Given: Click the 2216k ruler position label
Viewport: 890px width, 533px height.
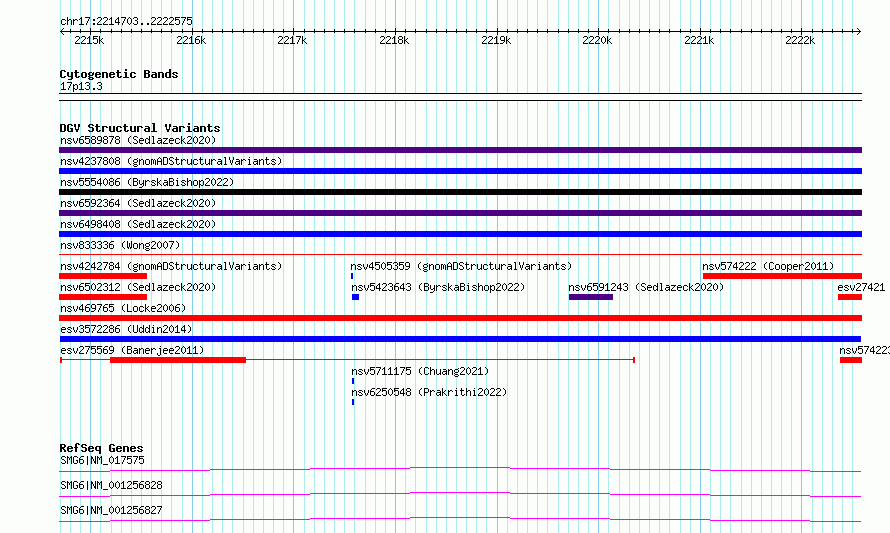Looking at the screenshot, I should click(x=191, y=40).
